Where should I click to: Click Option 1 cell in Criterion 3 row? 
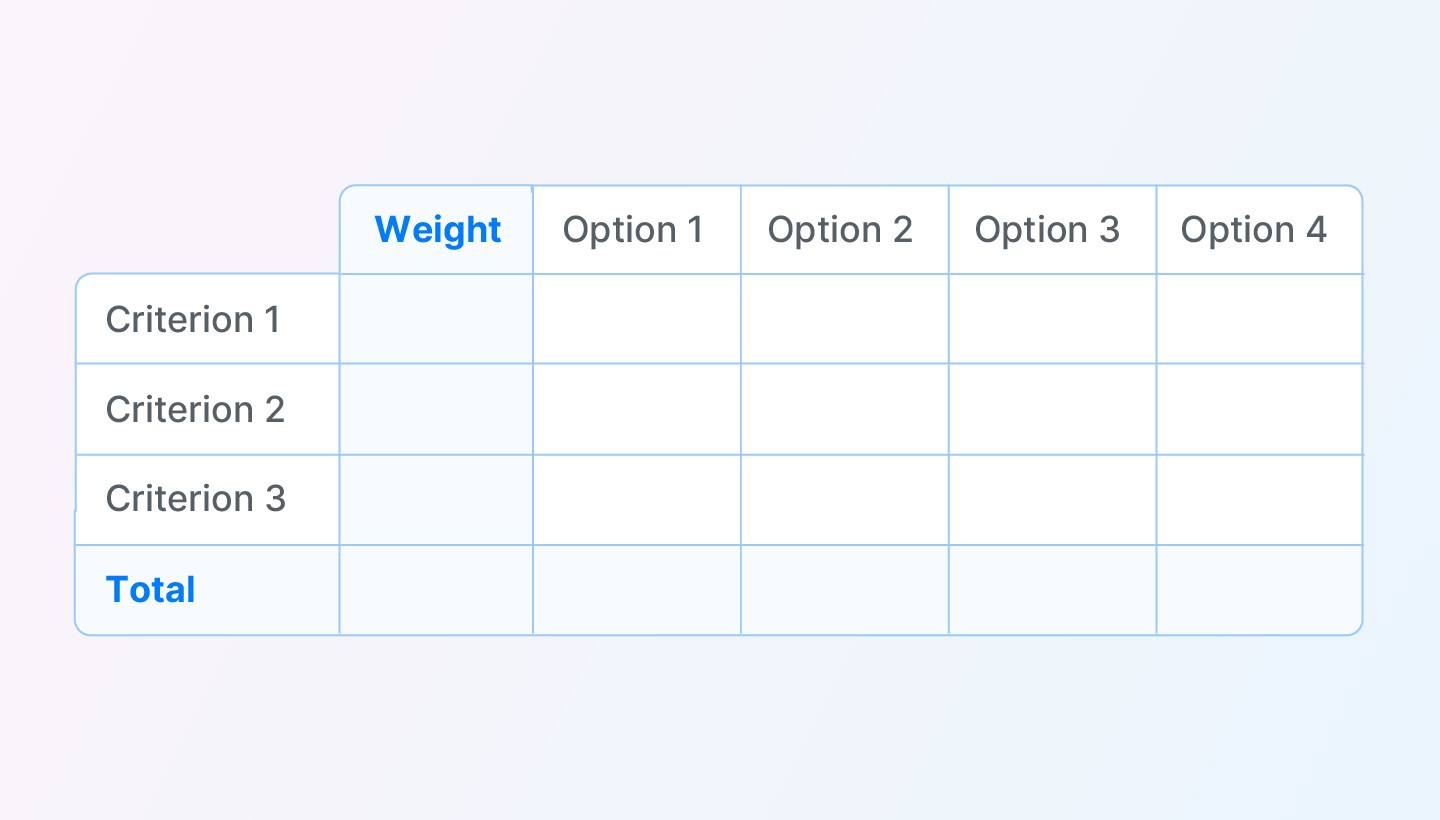coord(637,500)
